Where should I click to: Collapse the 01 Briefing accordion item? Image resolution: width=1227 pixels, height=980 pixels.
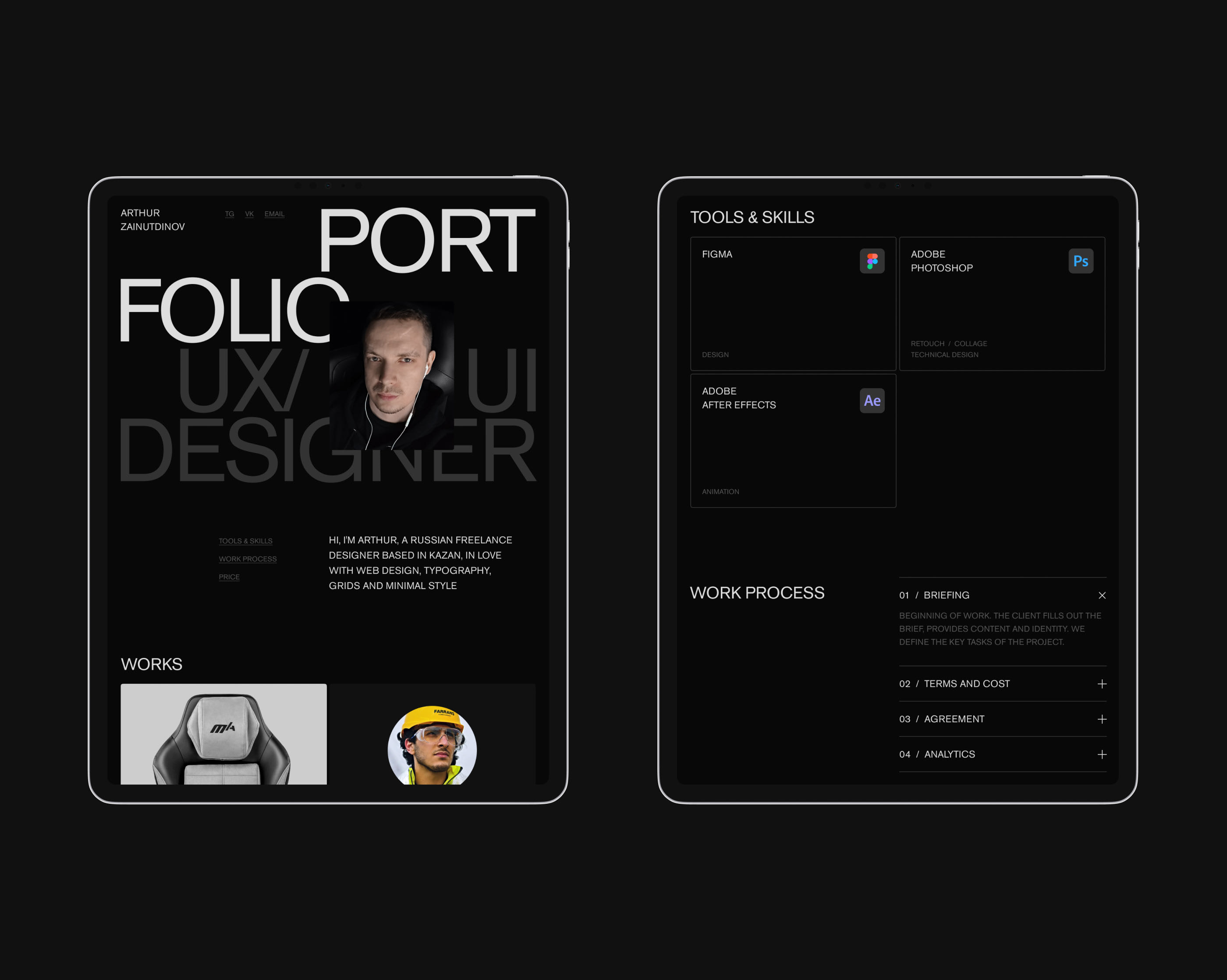(1102, 595)
